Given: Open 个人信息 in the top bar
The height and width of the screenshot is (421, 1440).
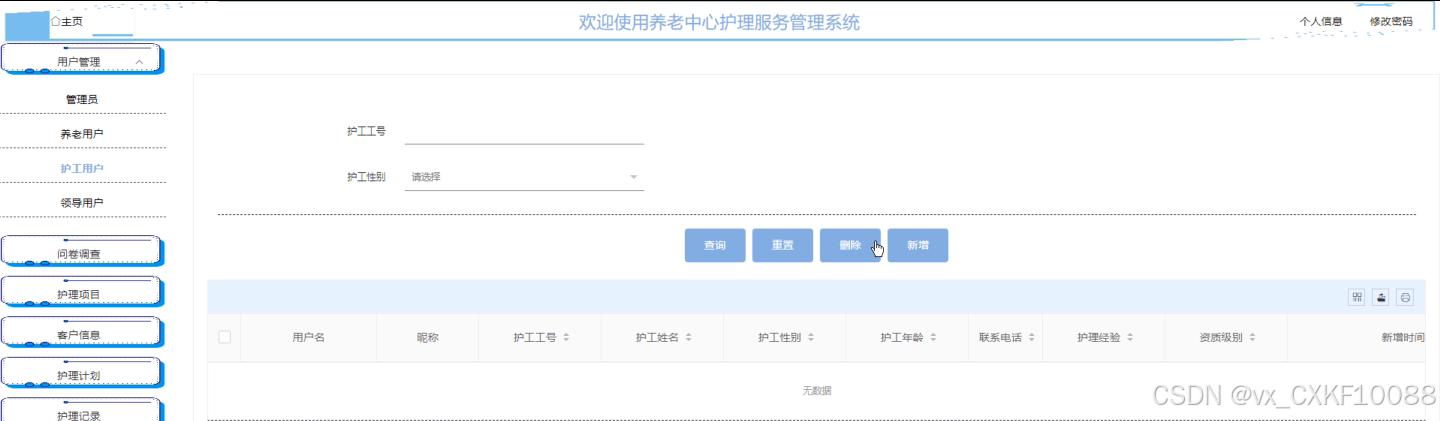Looking at the screenshot, I should [x=1320, y=21].
